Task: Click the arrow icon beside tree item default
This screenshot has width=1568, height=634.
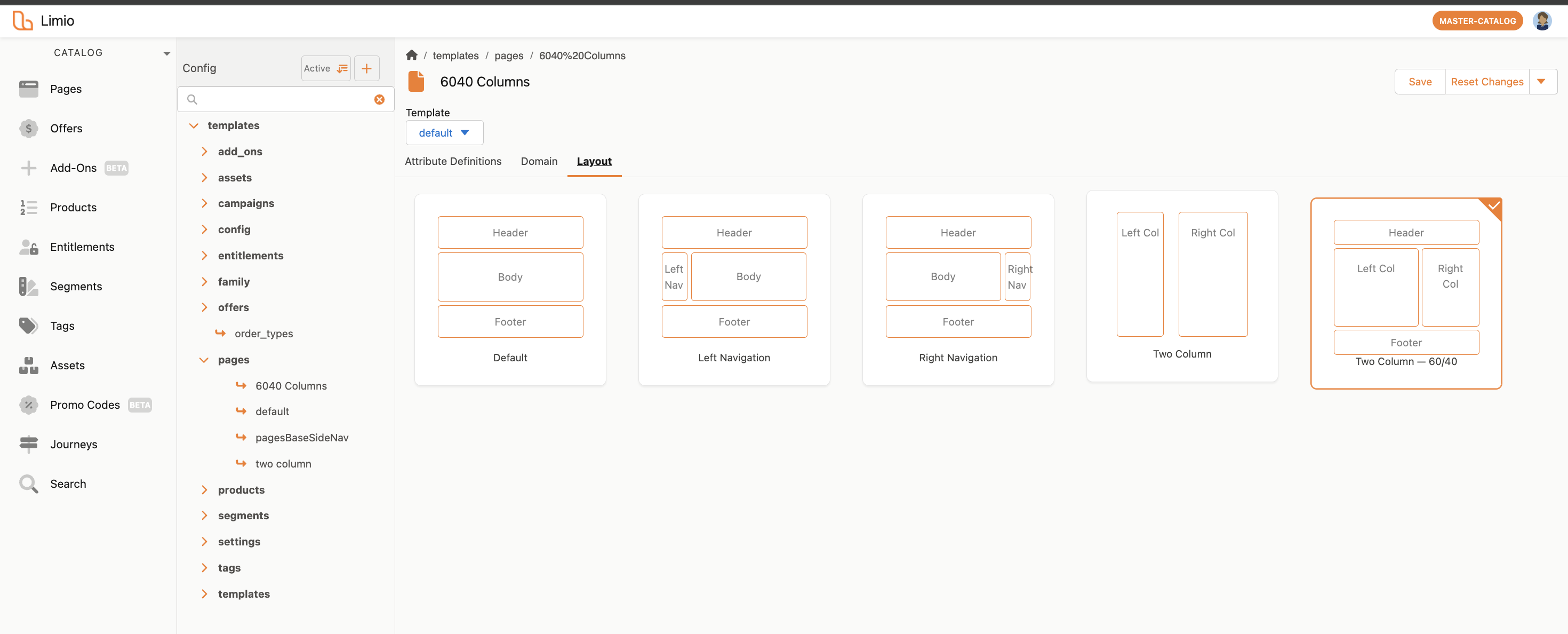Action: [241, 411]
